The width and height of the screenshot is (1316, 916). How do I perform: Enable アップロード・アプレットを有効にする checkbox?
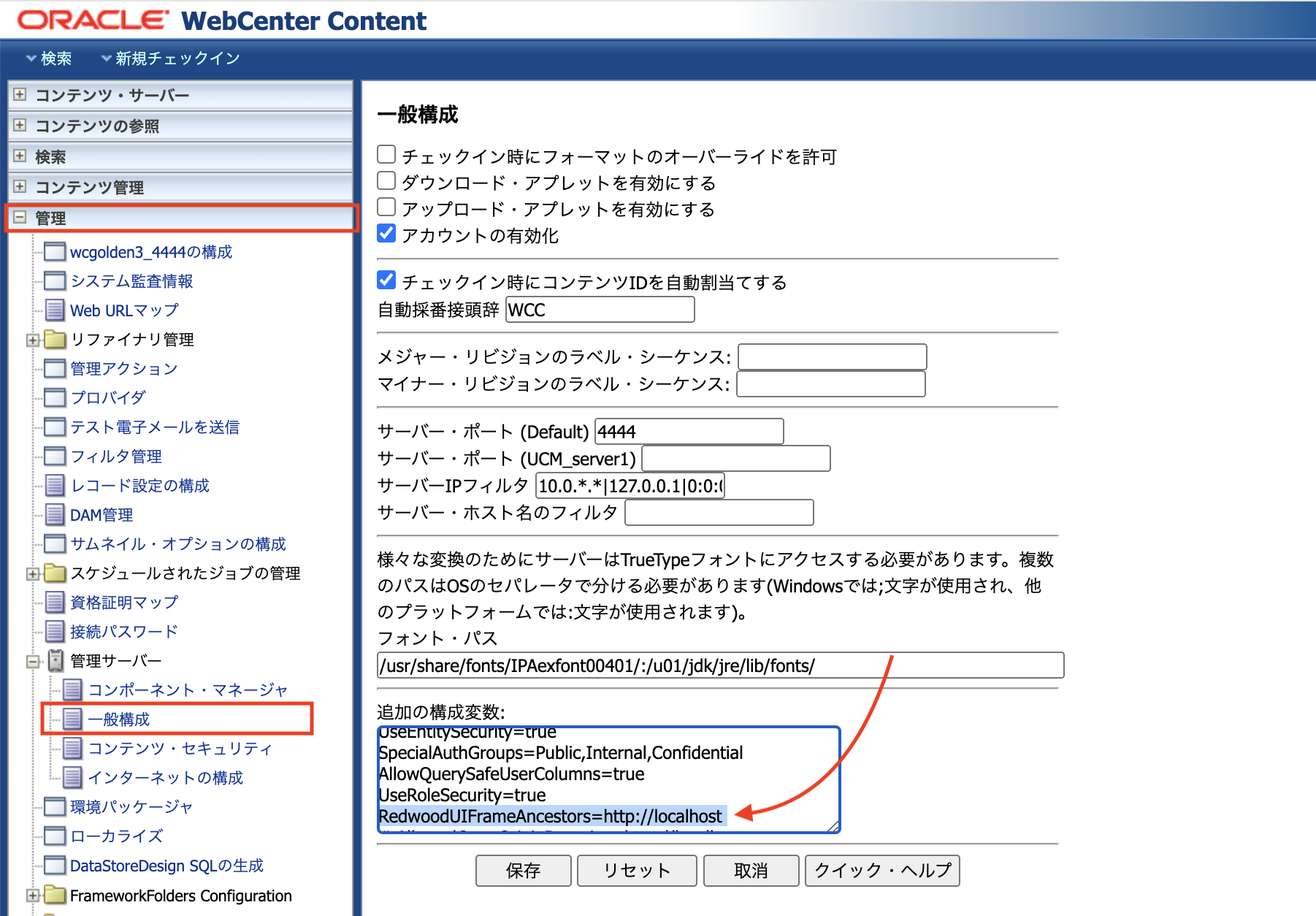click(386, 207)
